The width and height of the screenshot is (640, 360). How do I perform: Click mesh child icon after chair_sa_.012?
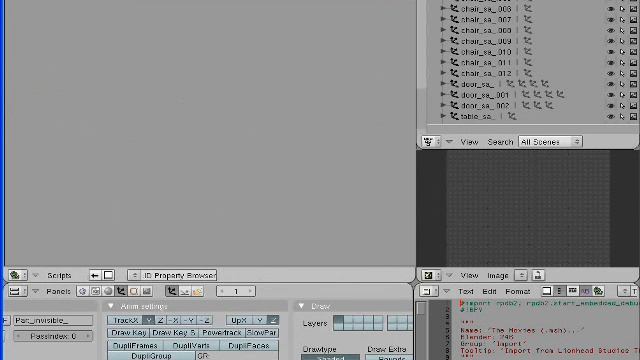click(528, 73)
